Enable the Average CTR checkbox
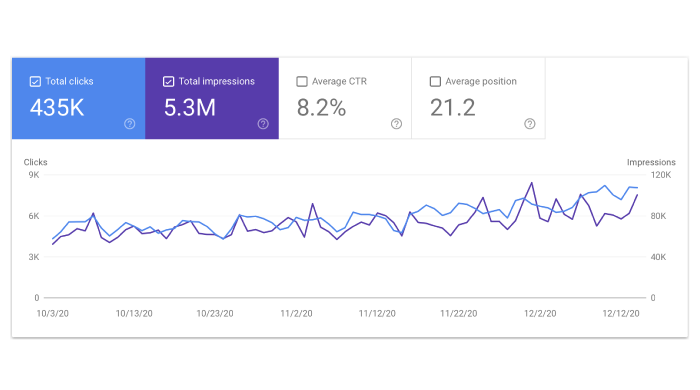700x390 pixels. click(x=302, y=81)
